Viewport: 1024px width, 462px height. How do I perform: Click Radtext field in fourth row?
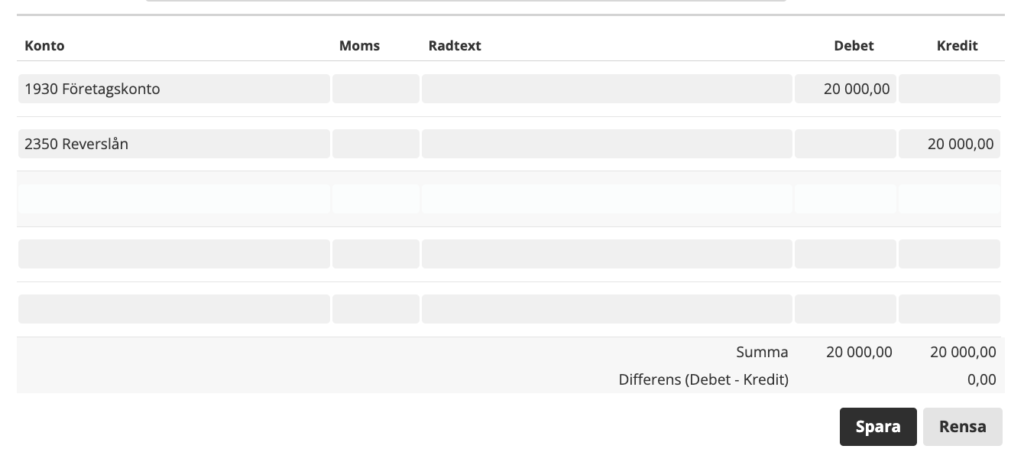point(606,254)
